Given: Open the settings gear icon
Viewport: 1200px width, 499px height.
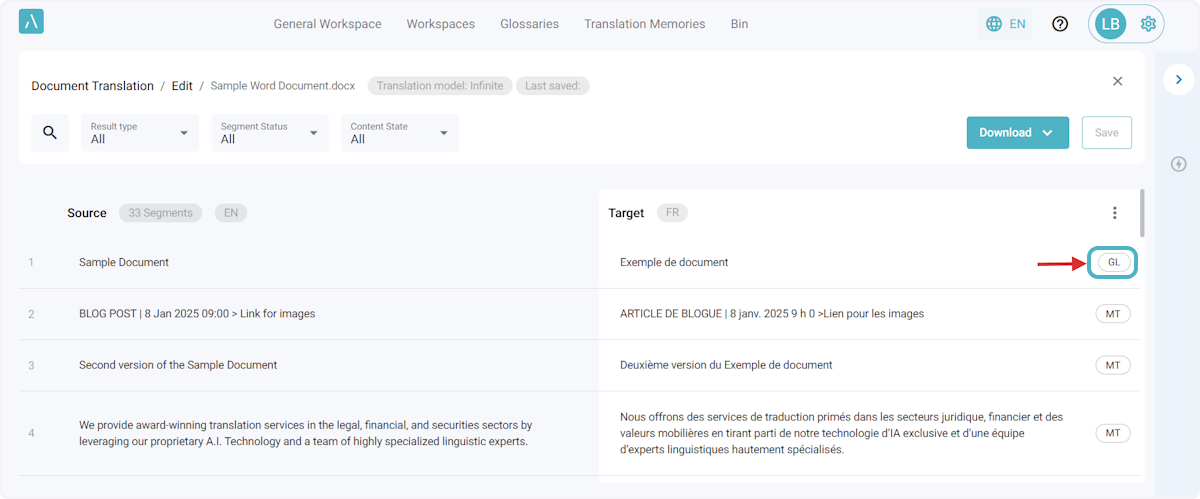Looking at the screenshot, I should pyautogui.click(x=1148, y=24).
